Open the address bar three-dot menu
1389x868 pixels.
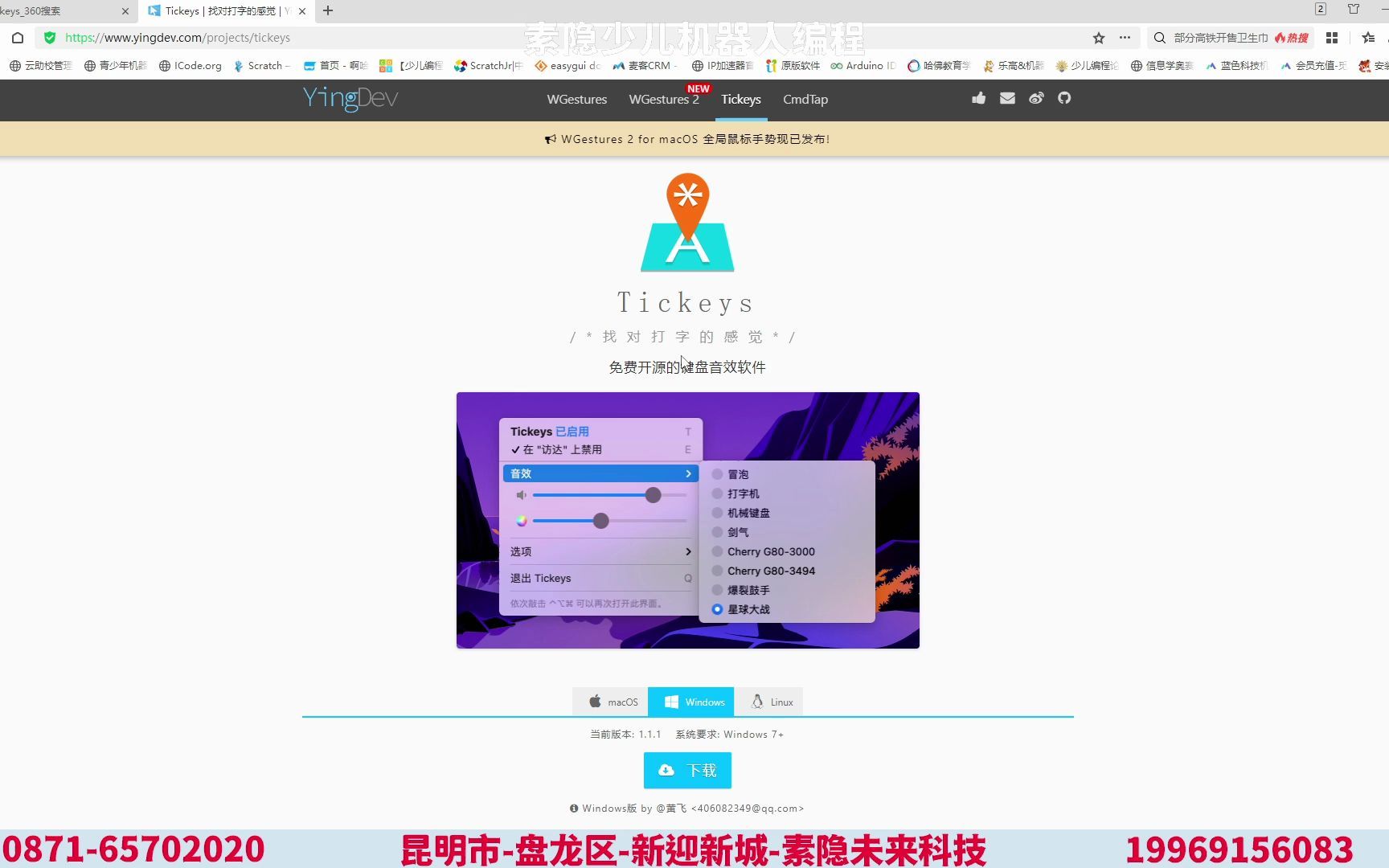[x=1125, y=38]
